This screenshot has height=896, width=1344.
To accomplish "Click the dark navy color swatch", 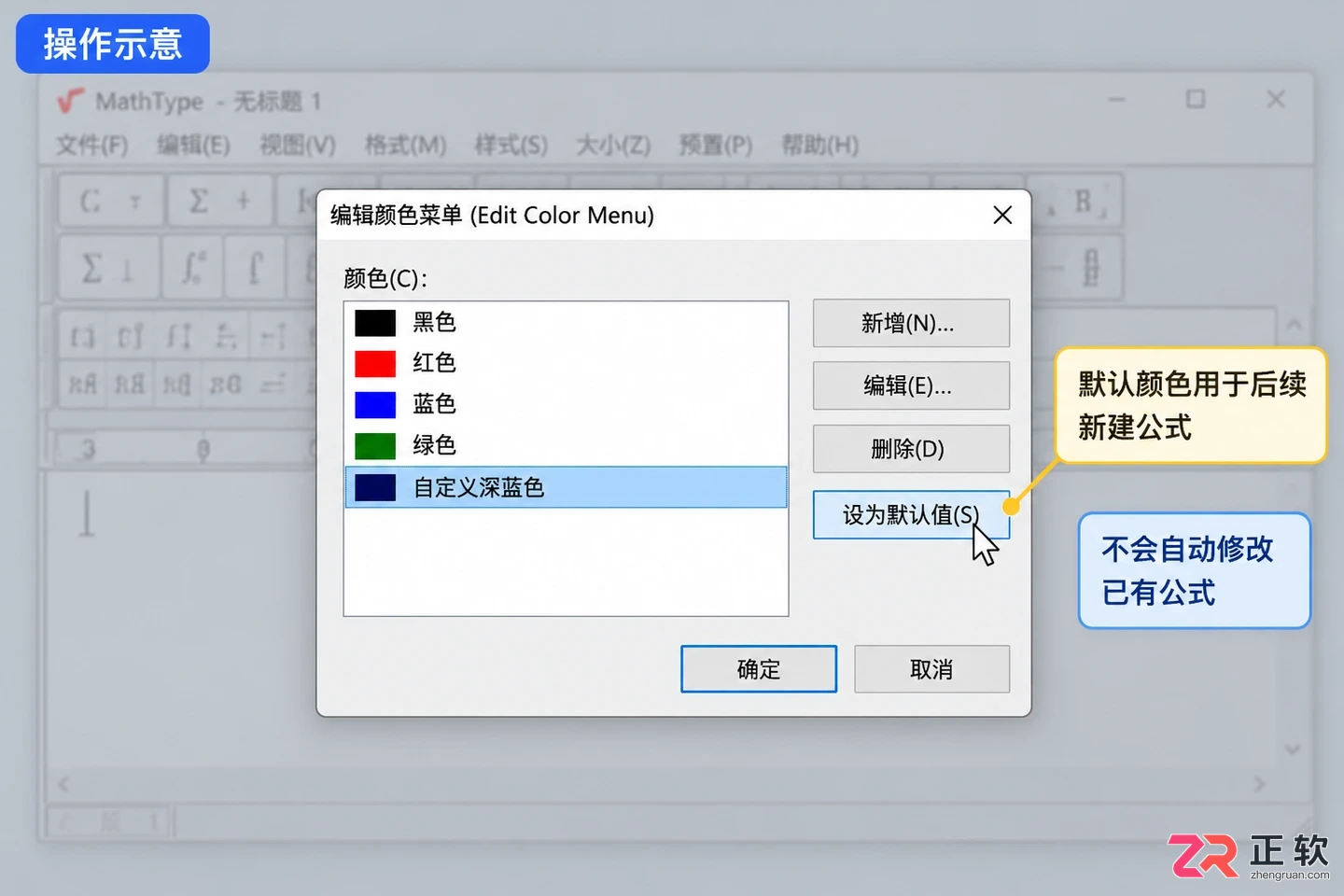I will click(375, 487).
